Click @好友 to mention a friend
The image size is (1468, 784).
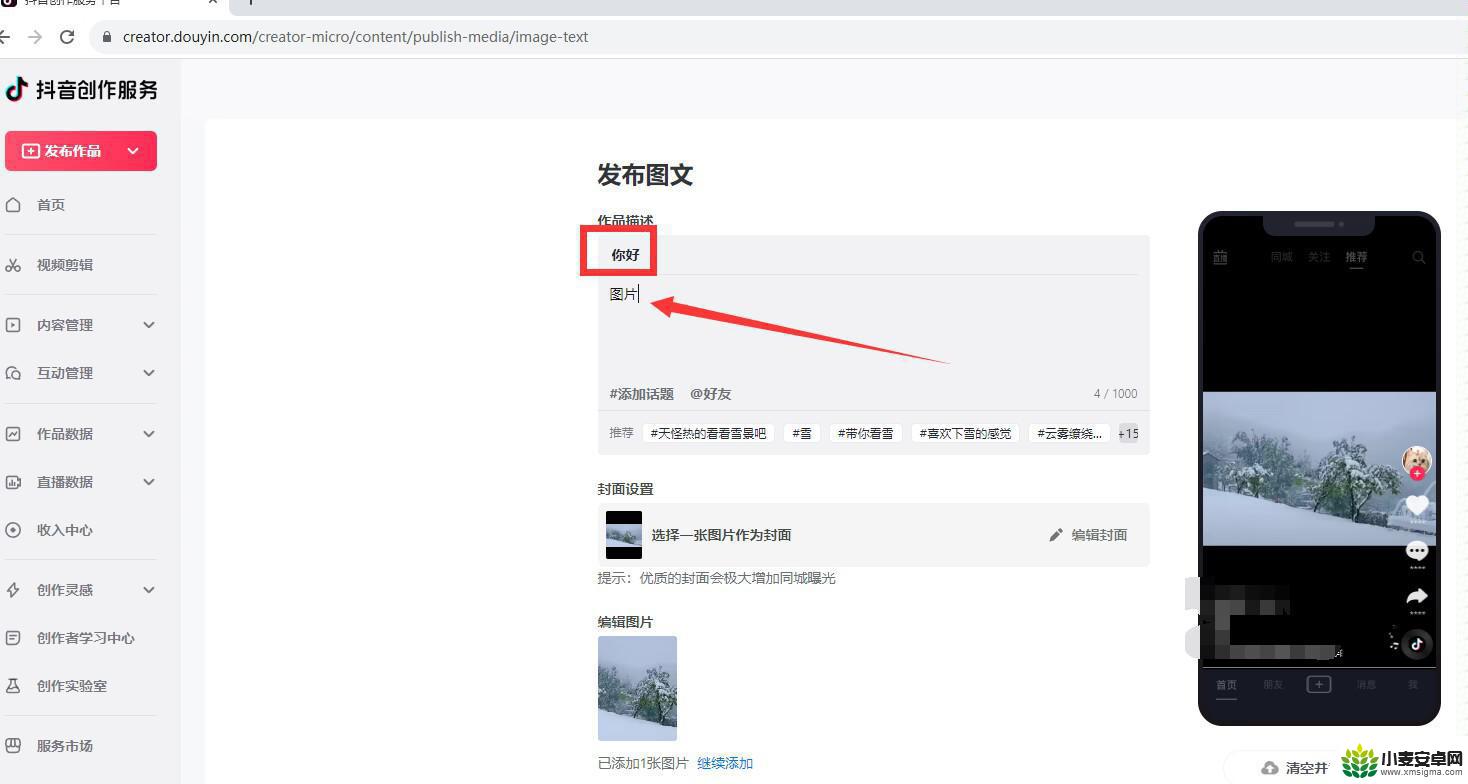coord(711,394)
